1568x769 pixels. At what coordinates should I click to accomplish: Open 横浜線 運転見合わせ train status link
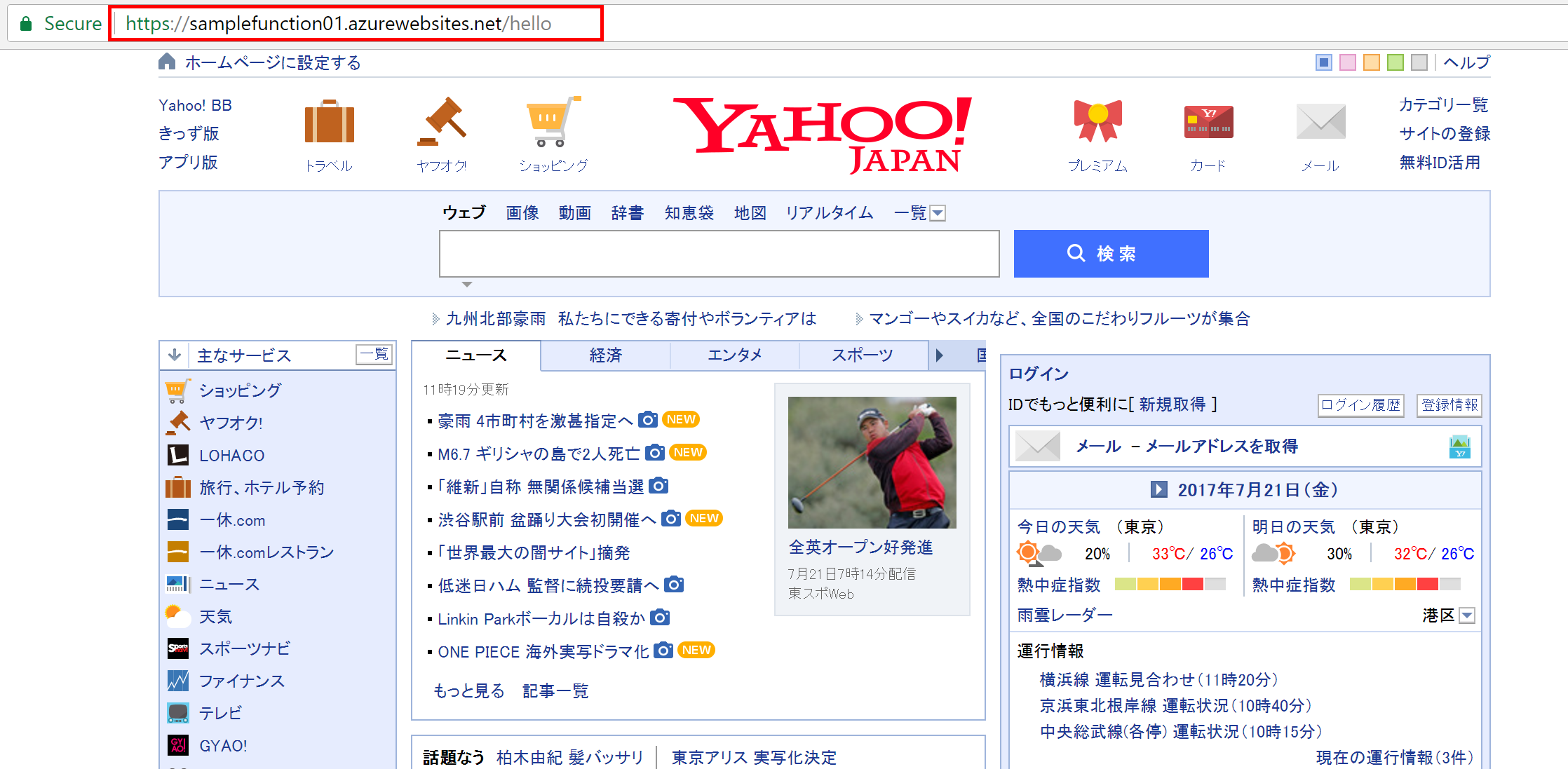[1158, 680]
